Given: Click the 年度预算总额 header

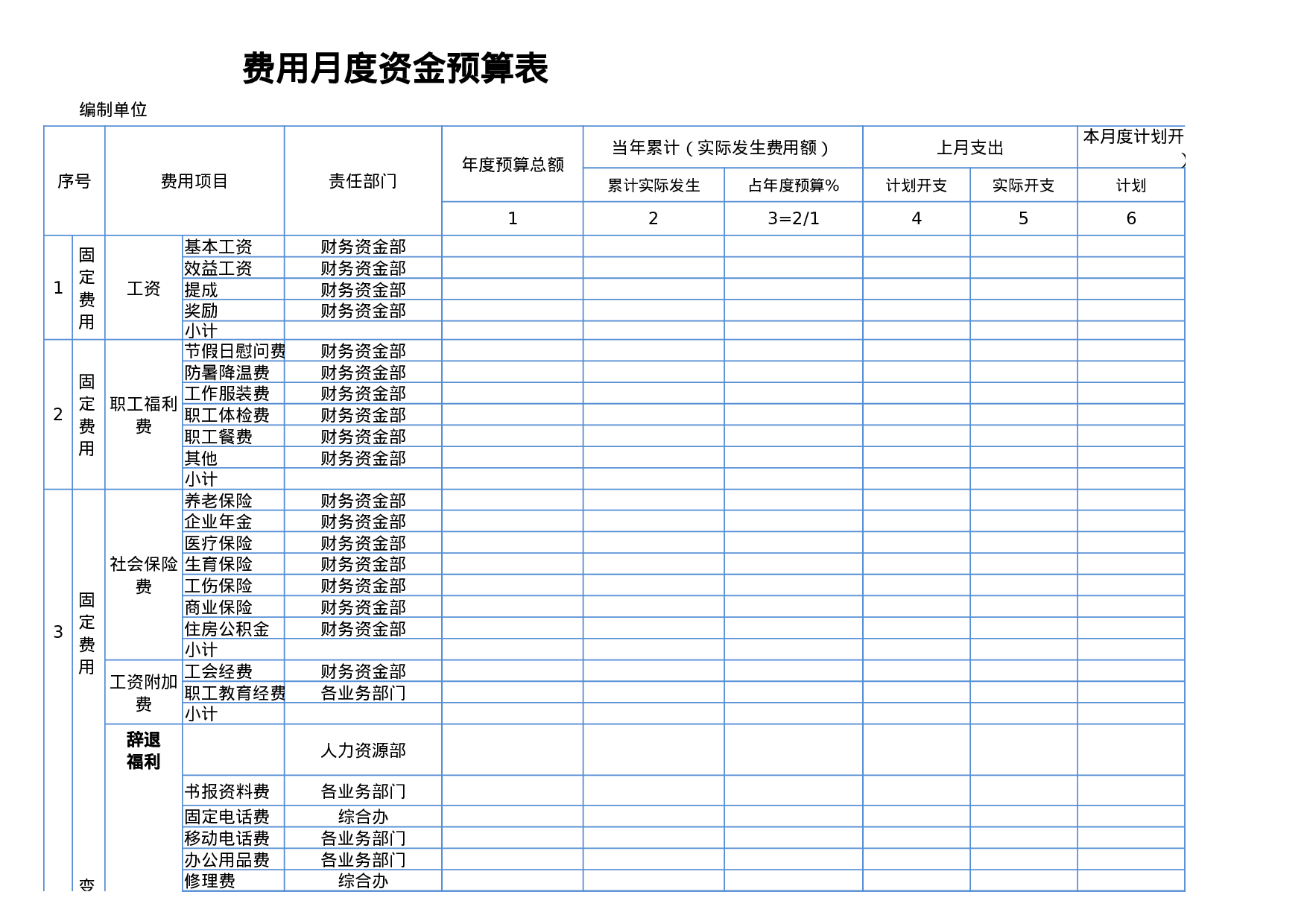Looking at the screenshot, I should point(511,164).
